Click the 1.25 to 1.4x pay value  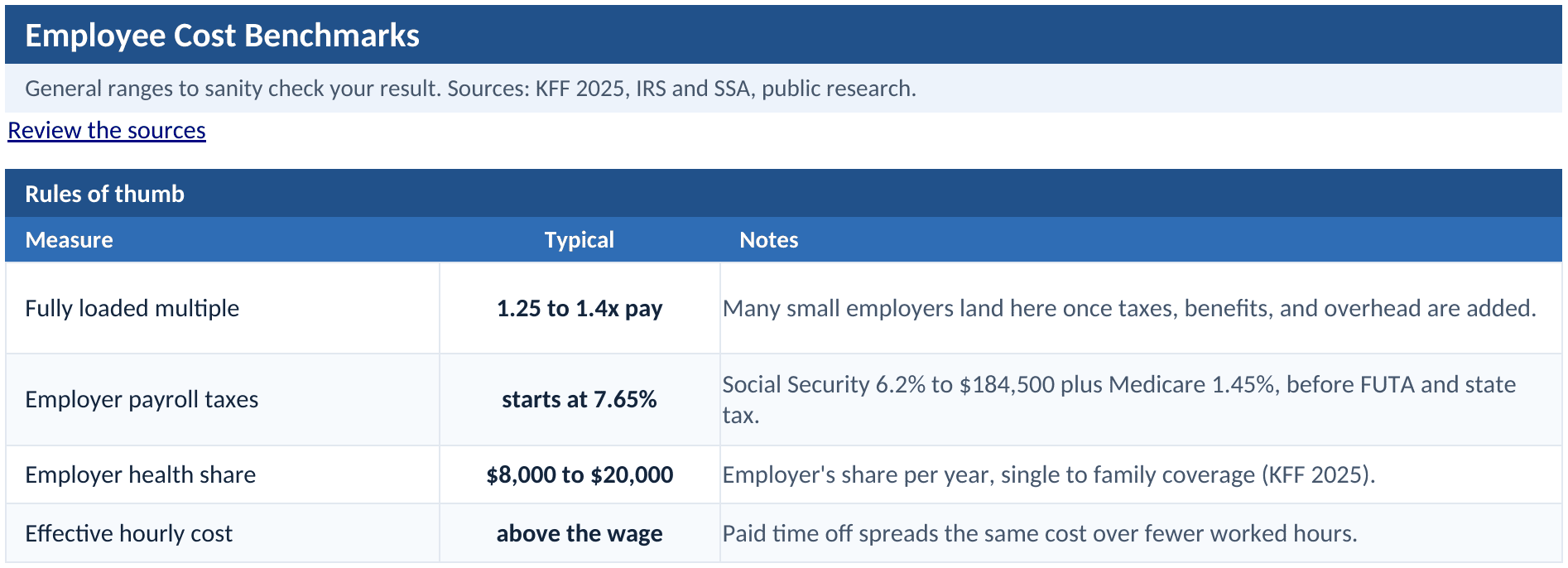(580, 308)
